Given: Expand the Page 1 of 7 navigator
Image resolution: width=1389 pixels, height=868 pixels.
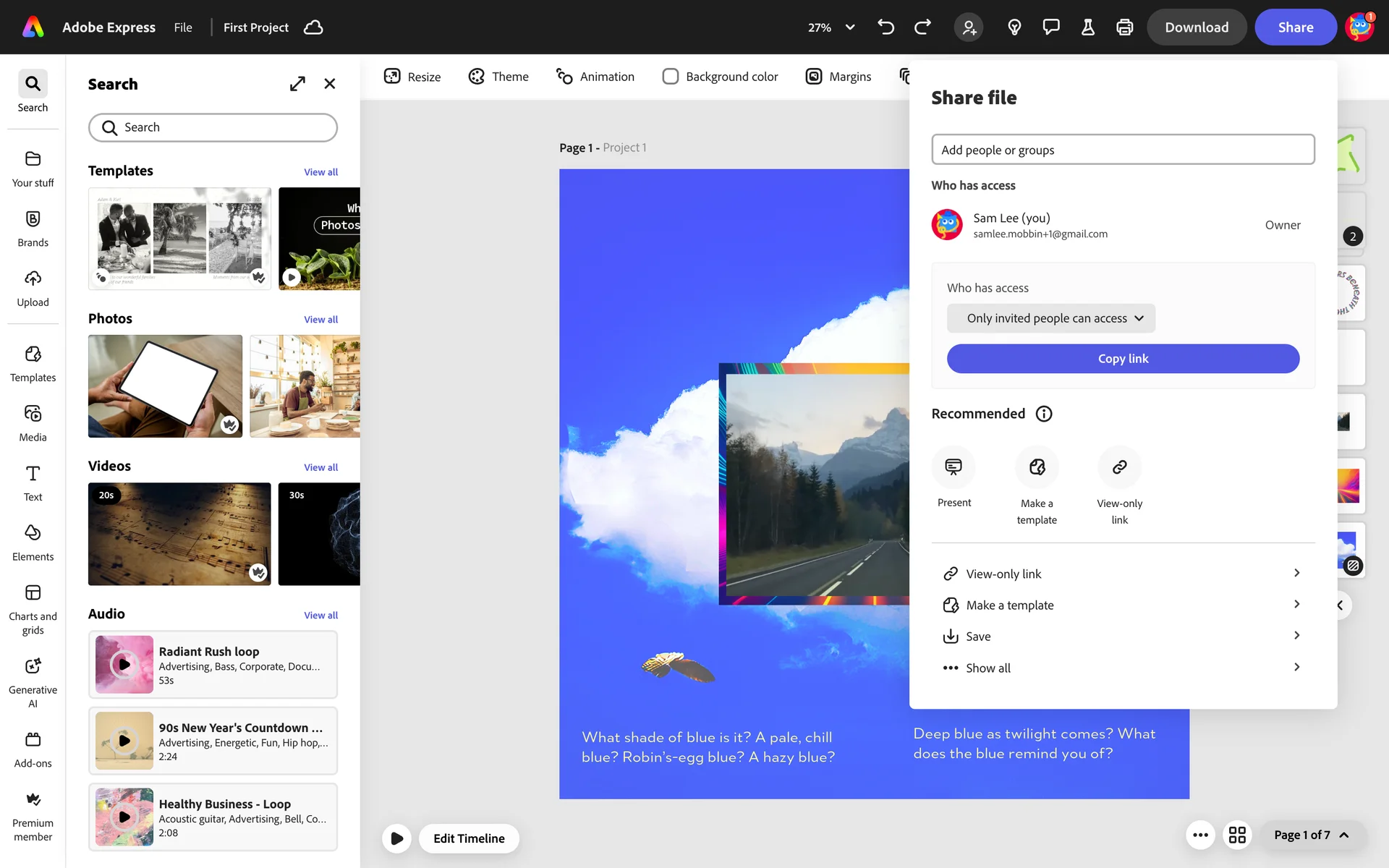Looking at the screenshot, I should point(1311,835).
